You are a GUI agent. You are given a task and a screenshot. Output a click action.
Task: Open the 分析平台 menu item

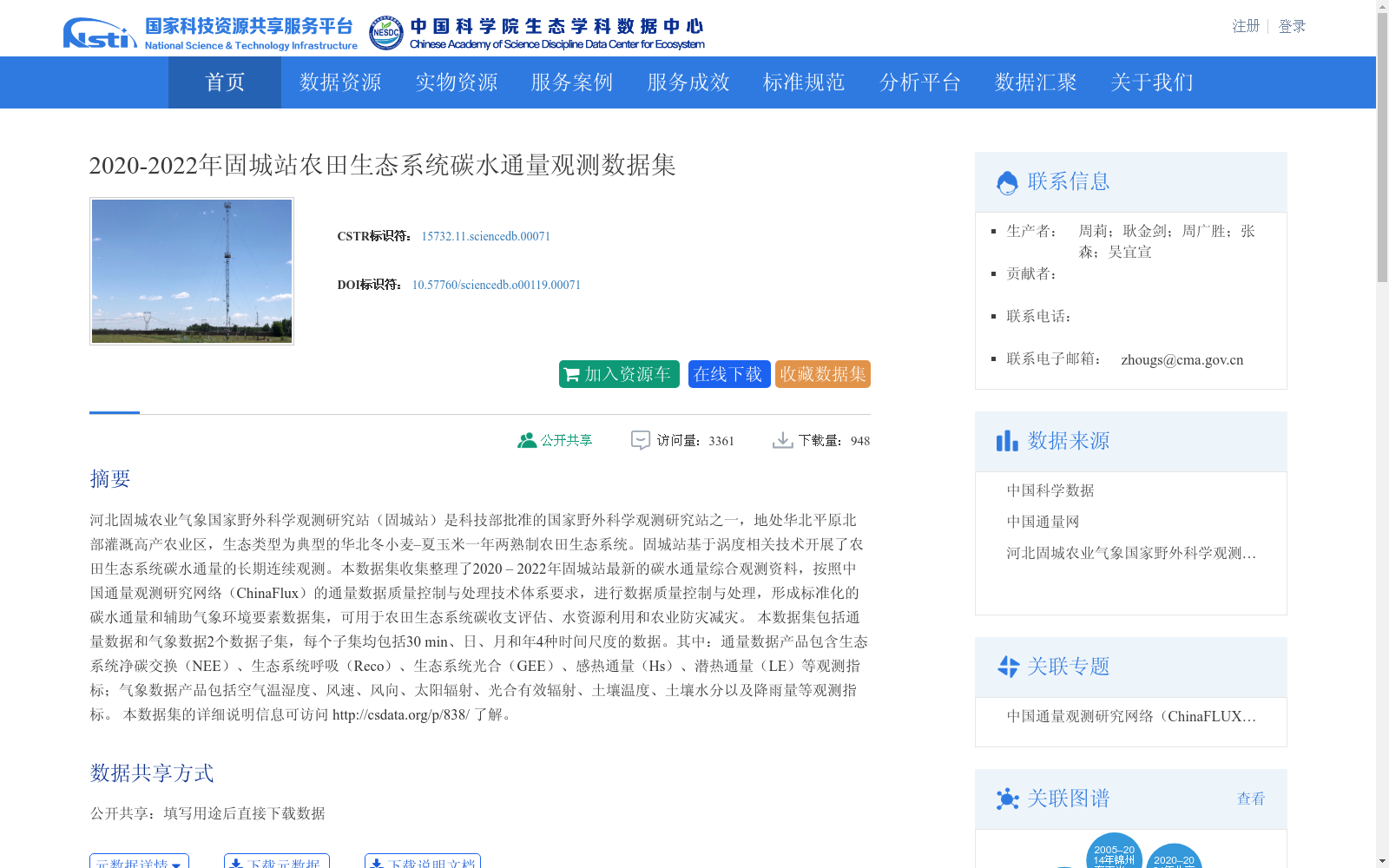920,82
